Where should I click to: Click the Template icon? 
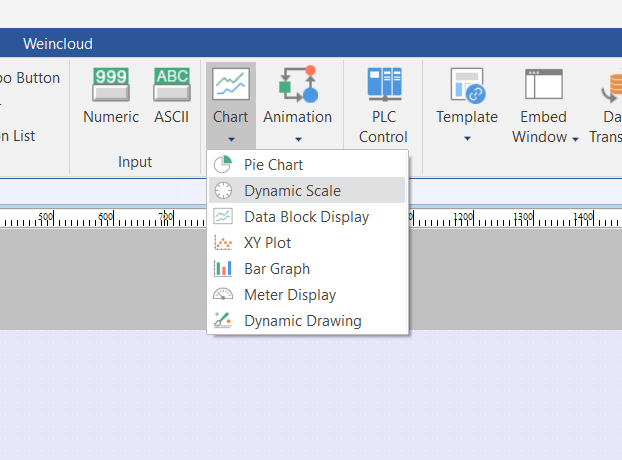(466, 85)
